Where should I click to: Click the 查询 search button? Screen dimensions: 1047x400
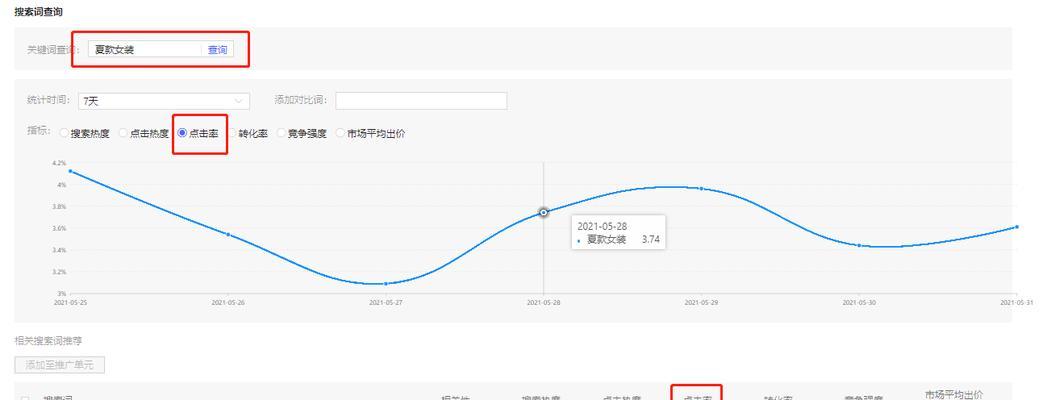click(x=217, y=49)
